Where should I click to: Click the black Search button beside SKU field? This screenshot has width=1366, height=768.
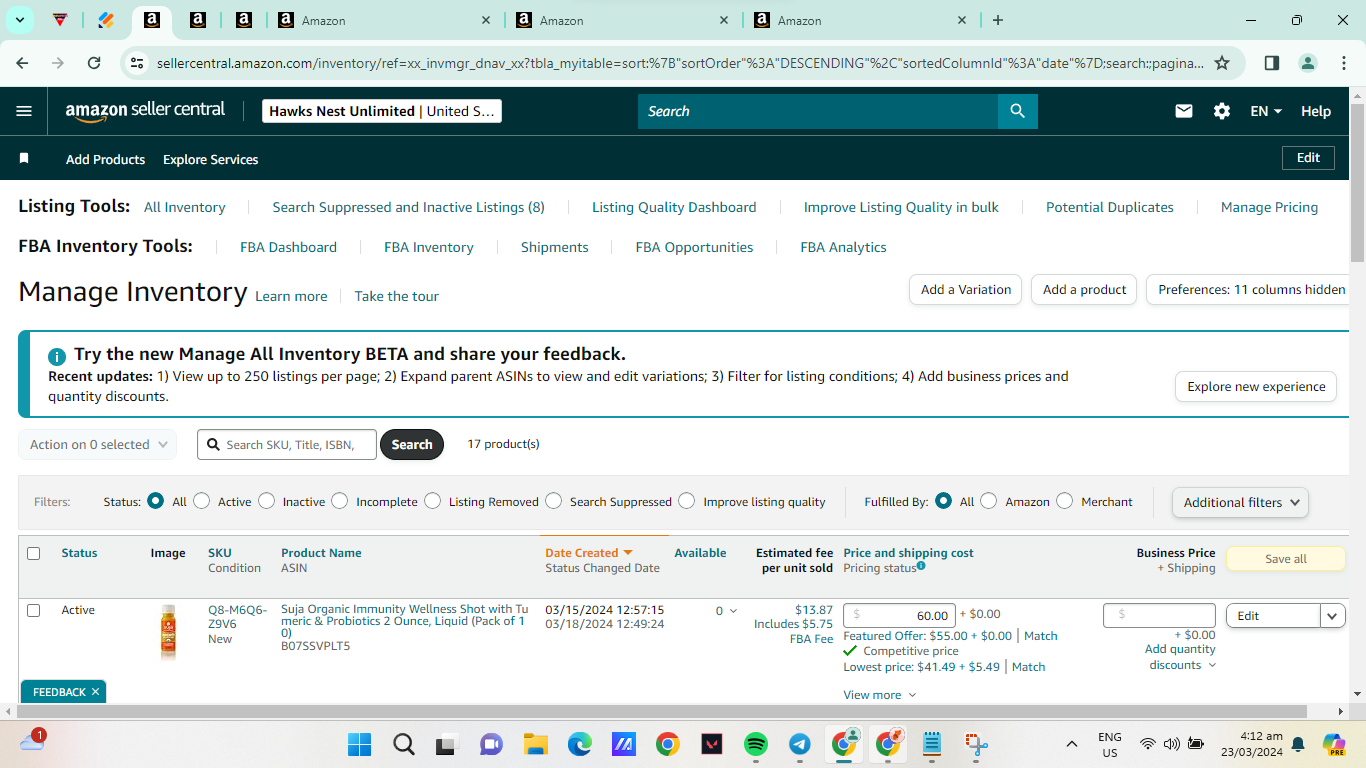coord(412,445)
